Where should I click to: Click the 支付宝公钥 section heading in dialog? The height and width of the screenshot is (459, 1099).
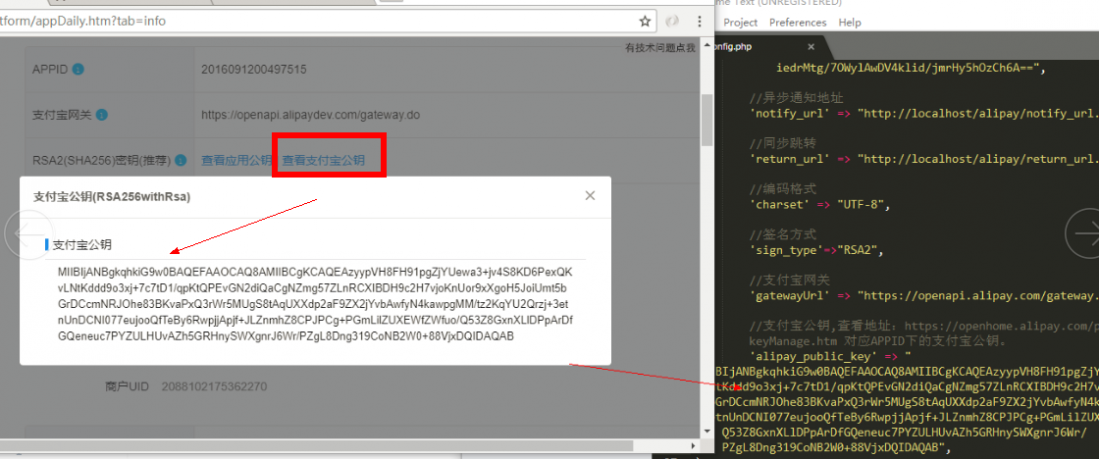click(x=82, y=245)
